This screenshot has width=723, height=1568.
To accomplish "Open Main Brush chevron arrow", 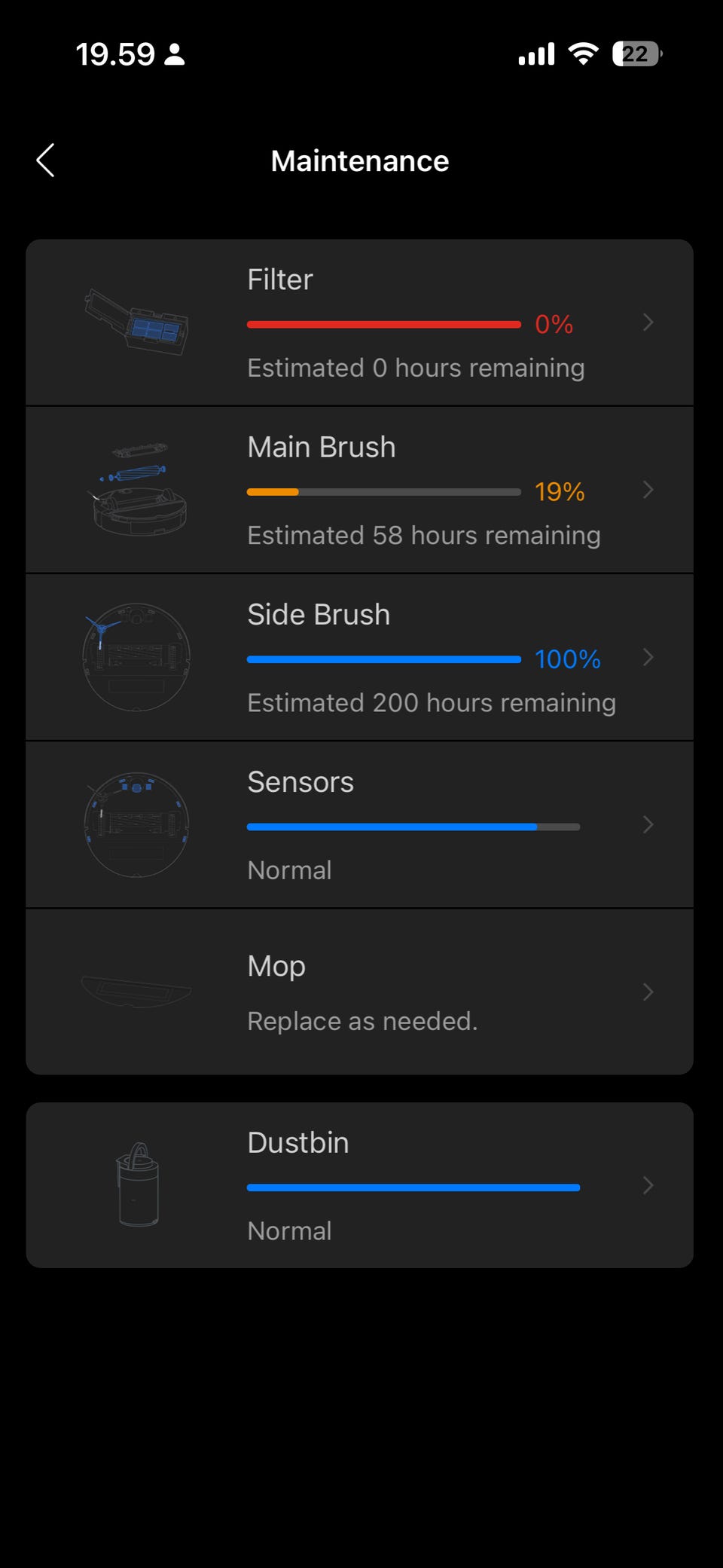I will click(x=648, y=490).
